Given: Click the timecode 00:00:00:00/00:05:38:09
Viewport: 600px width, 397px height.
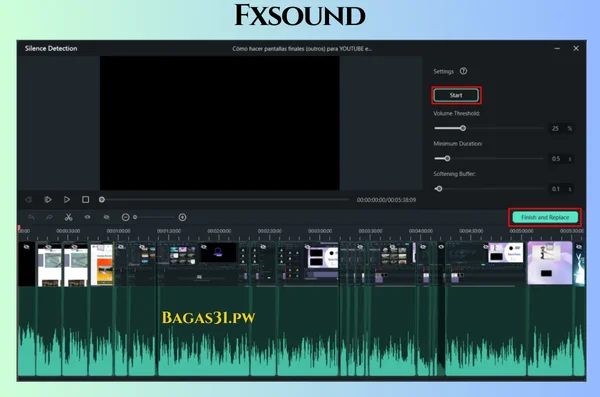Looking at the screenshot, I should click(x=386, y=200).
